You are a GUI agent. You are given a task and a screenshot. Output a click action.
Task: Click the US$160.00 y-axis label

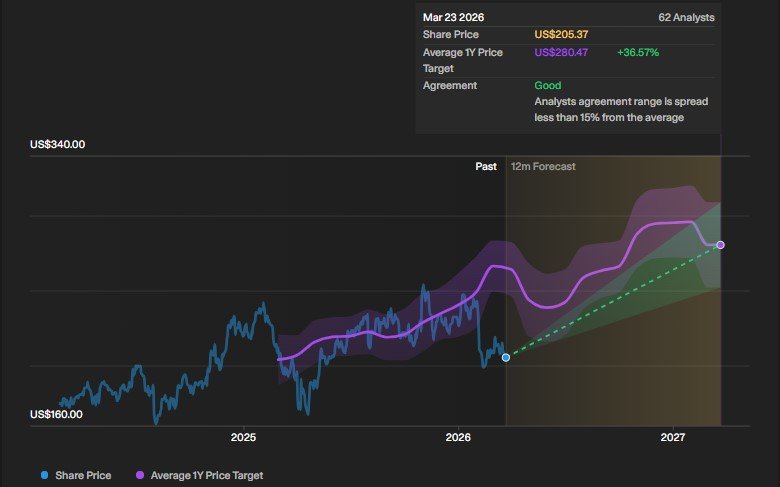58,414
